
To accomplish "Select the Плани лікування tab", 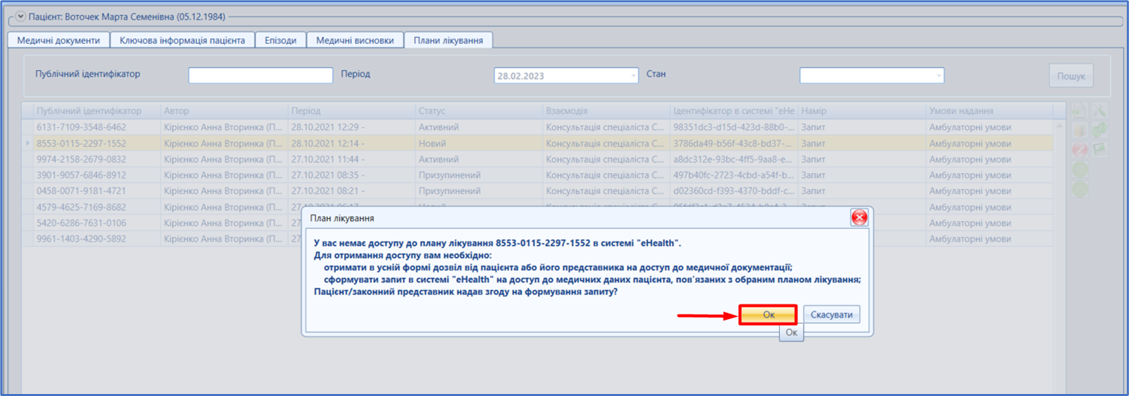I will [448, 40].
